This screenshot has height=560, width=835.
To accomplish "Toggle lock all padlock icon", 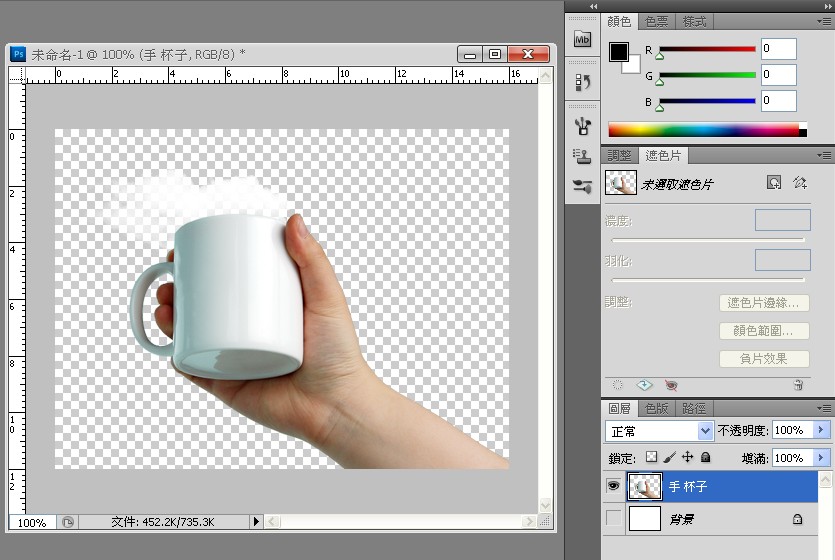I will [x=706, y=457].
